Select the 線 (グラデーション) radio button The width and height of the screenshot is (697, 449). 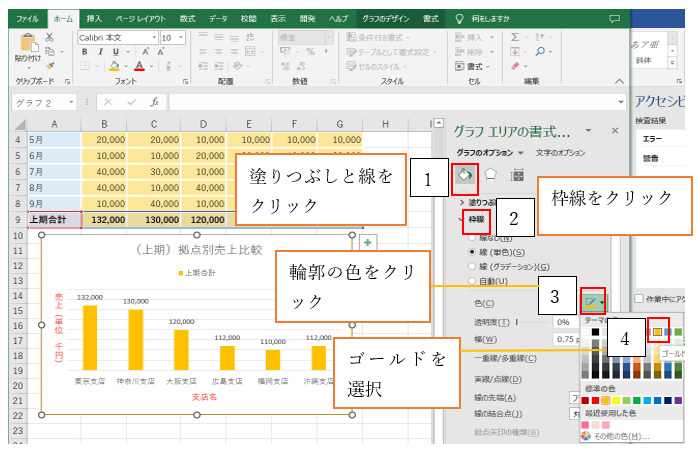472,267
